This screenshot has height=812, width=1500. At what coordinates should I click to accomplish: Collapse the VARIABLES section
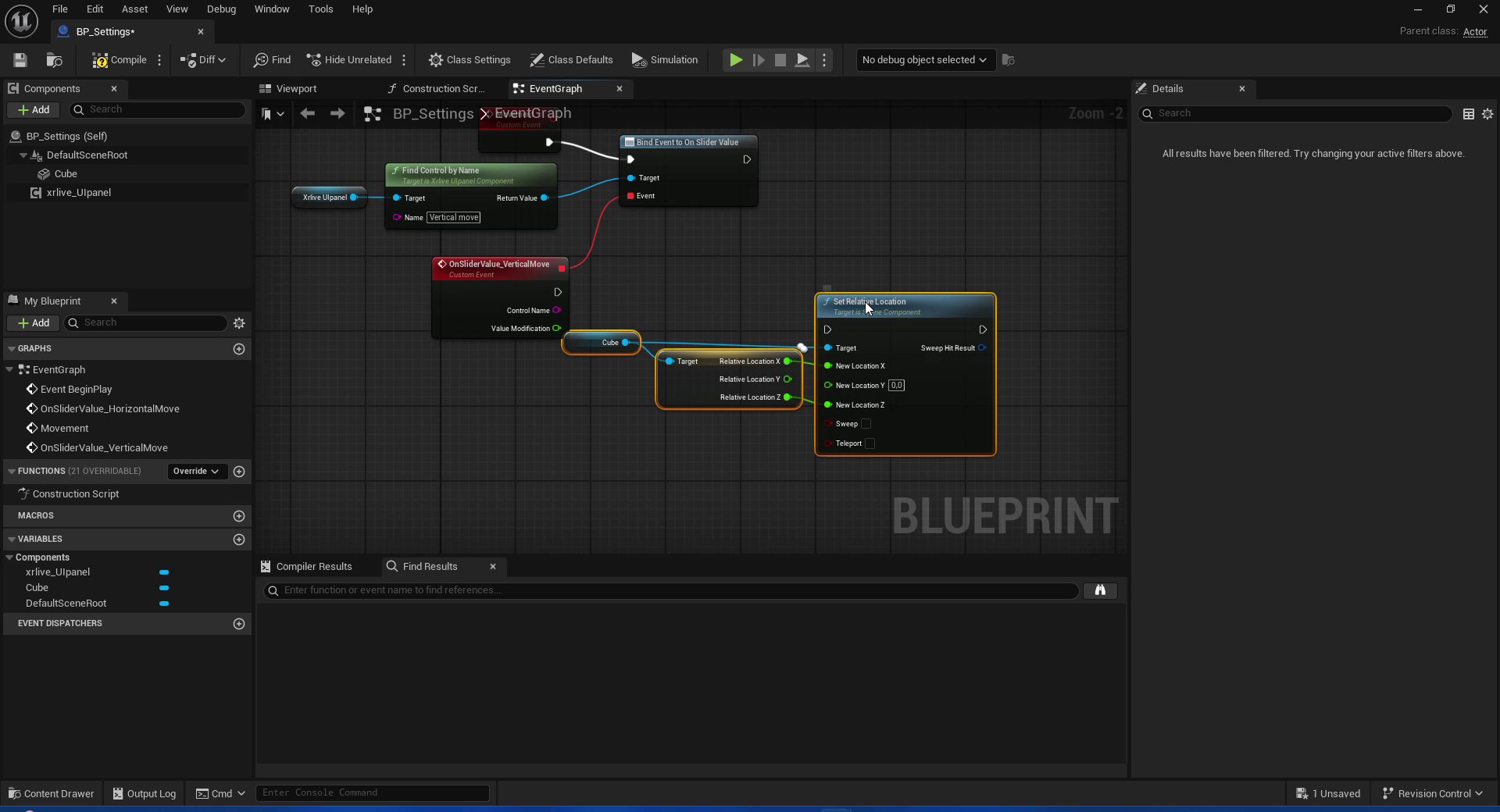pos(12,540)
